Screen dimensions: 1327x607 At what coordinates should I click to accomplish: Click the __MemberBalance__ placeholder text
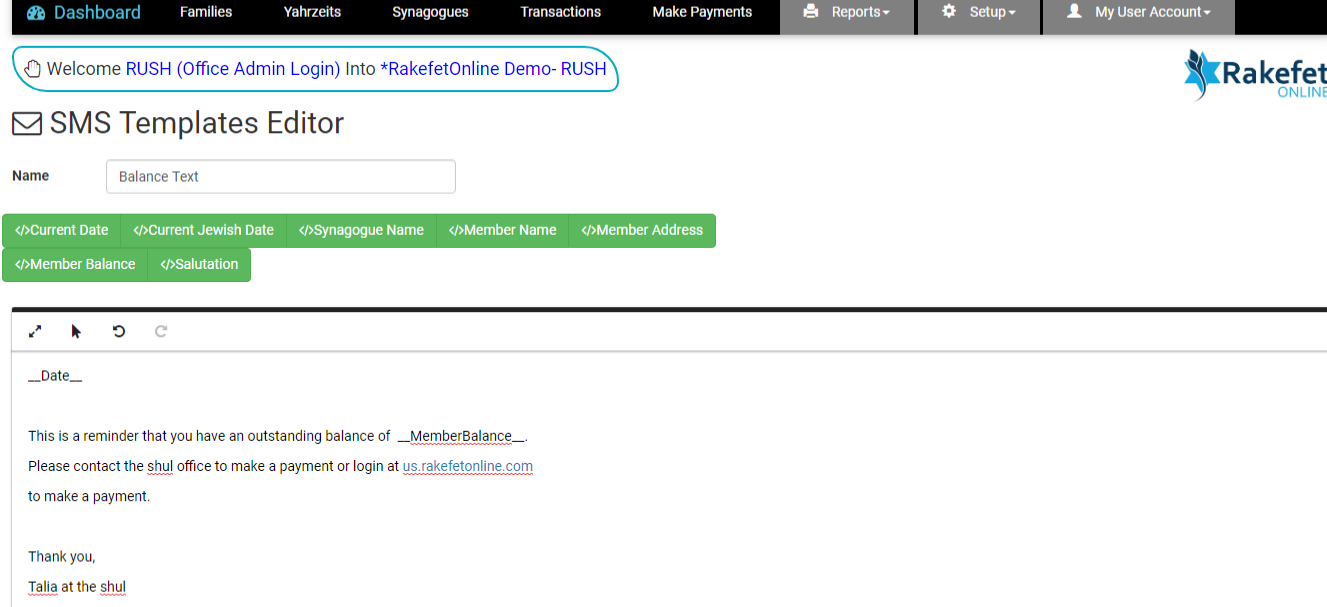(x=461, y=436)
